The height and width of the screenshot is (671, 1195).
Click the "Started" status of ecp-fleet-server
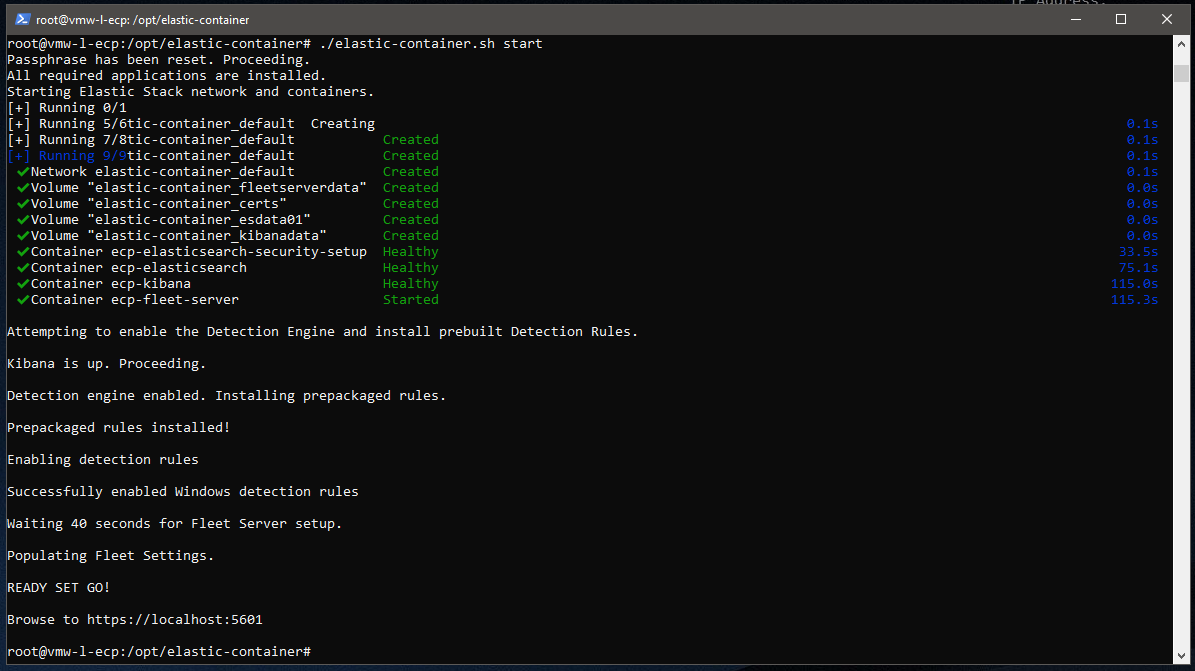click(410, 300)
